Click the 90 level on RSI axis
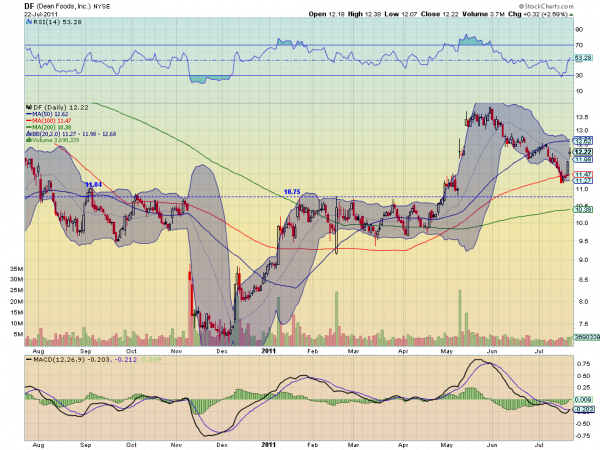 (579, 29)
